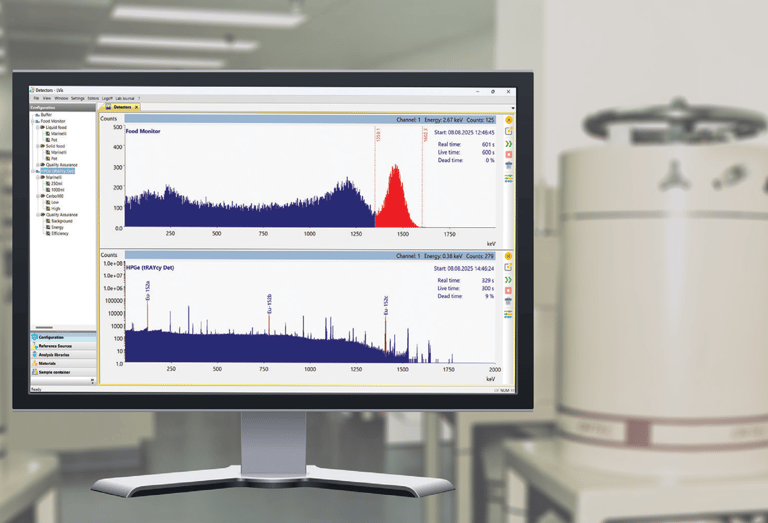Collapse the Carbo/III tree node
The width and height of the screenshot is (768, 523).
click(x=38, y=196)
